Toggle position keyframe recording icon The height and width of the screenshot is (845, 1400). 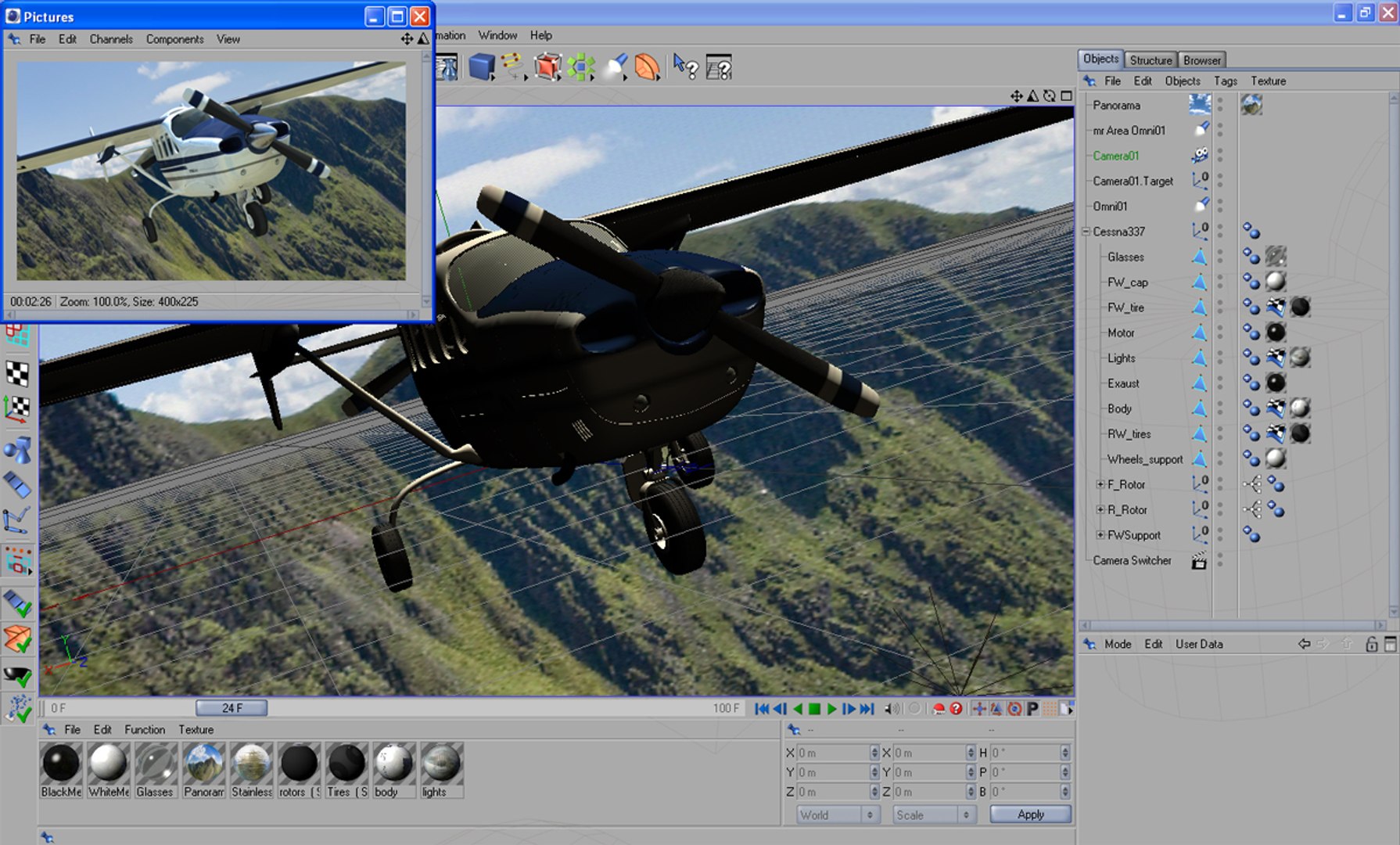pyautogui.click(x=978, y=709)
